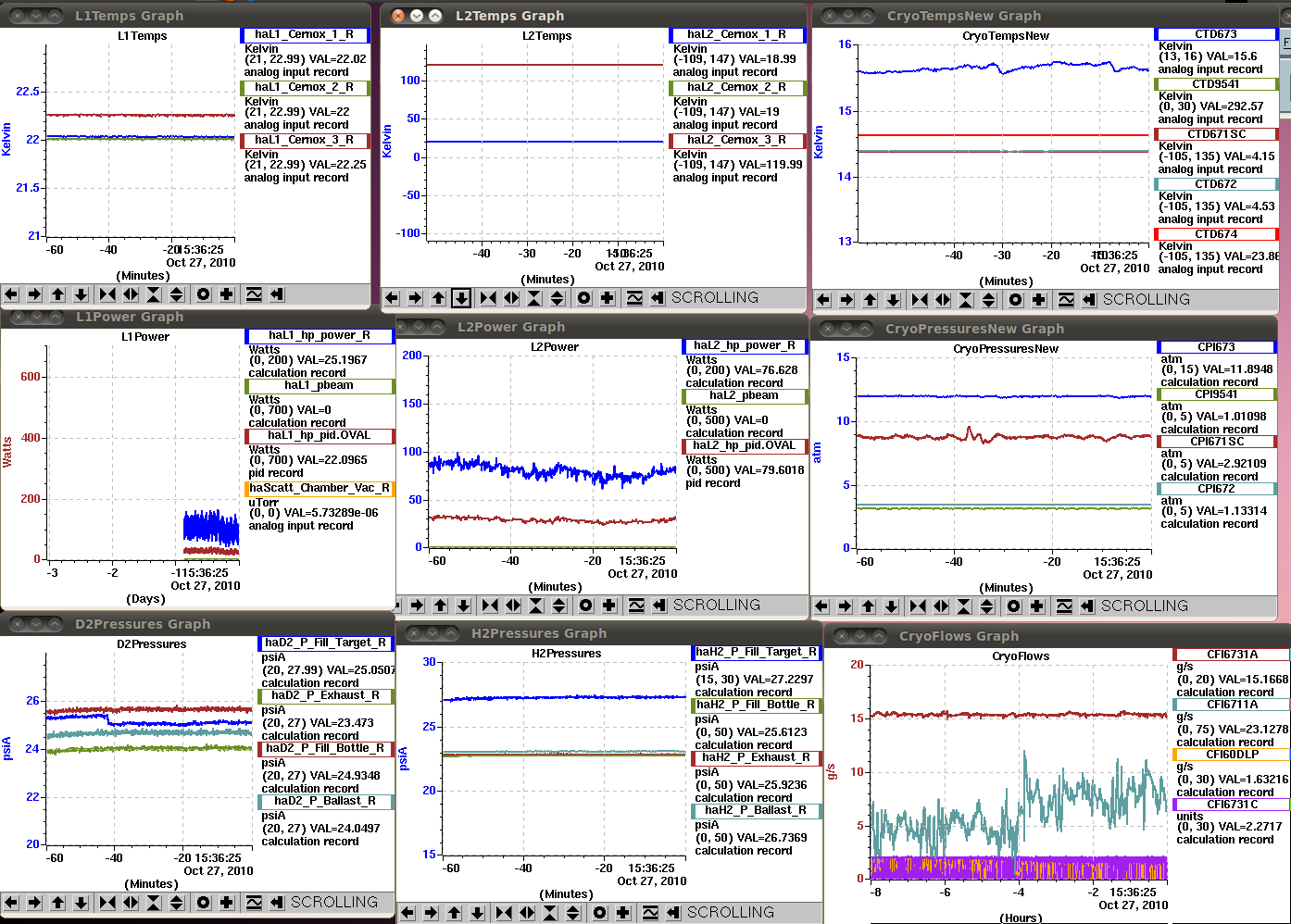Click the plus icon in L2Temps toolbar

[x=608, y=298]
